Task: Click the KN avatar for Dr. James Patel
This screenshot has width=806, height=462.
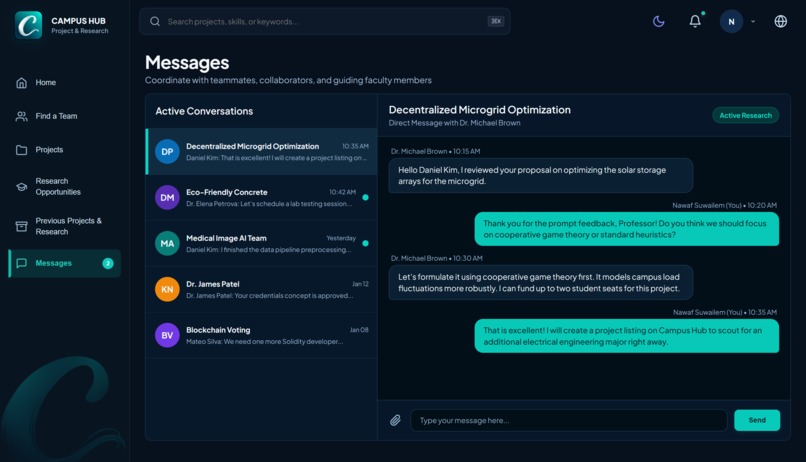Action: 167,289
